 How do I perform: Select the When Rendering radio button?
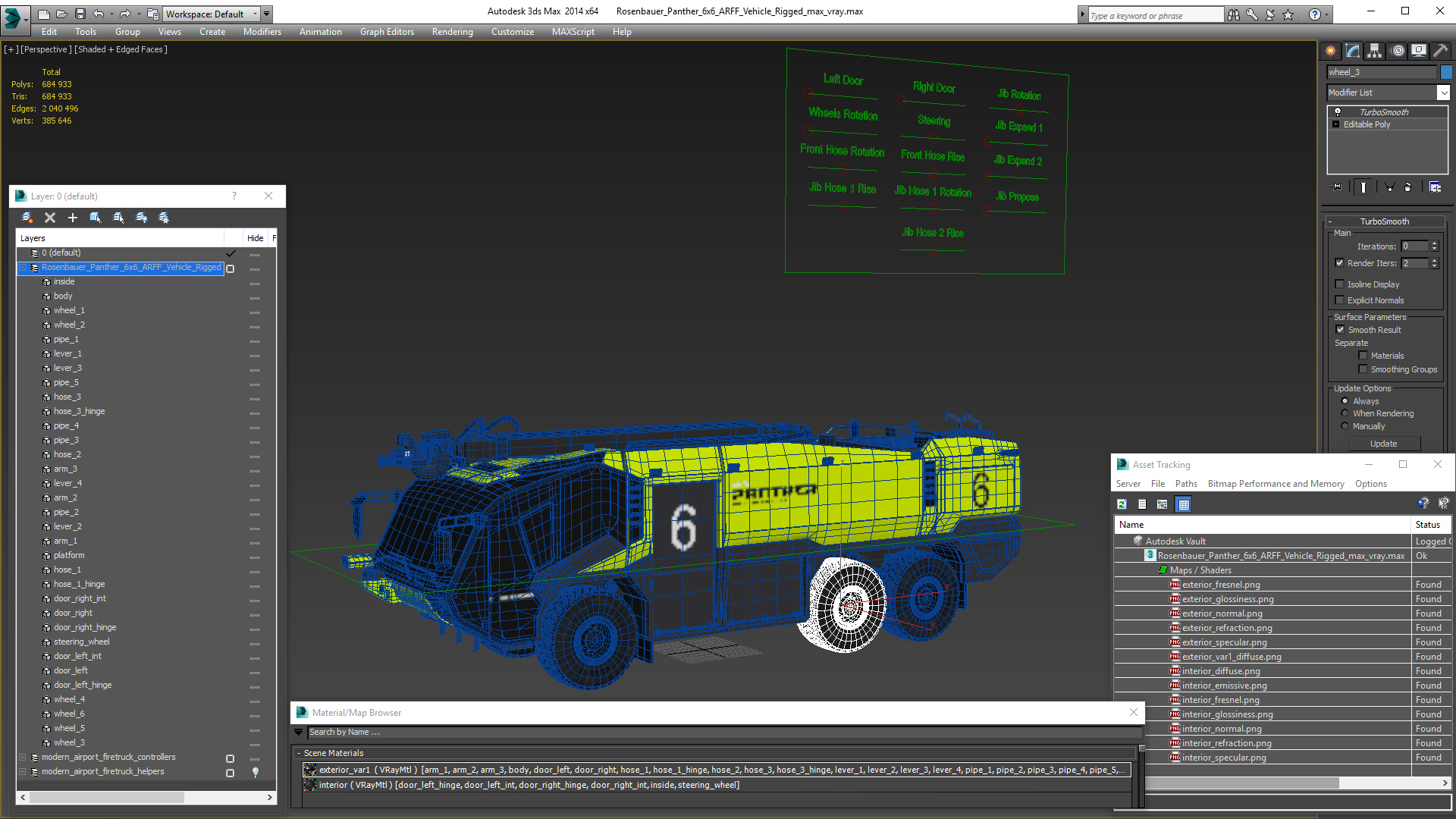pos(1345,413)
